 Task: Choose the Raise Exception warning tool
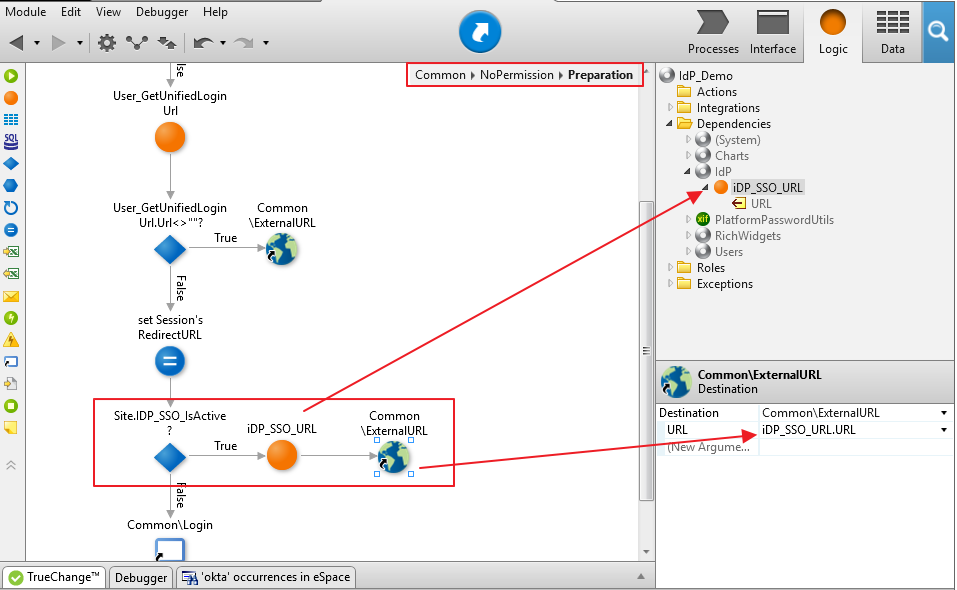pyautogui.click(x=11, y=340)
